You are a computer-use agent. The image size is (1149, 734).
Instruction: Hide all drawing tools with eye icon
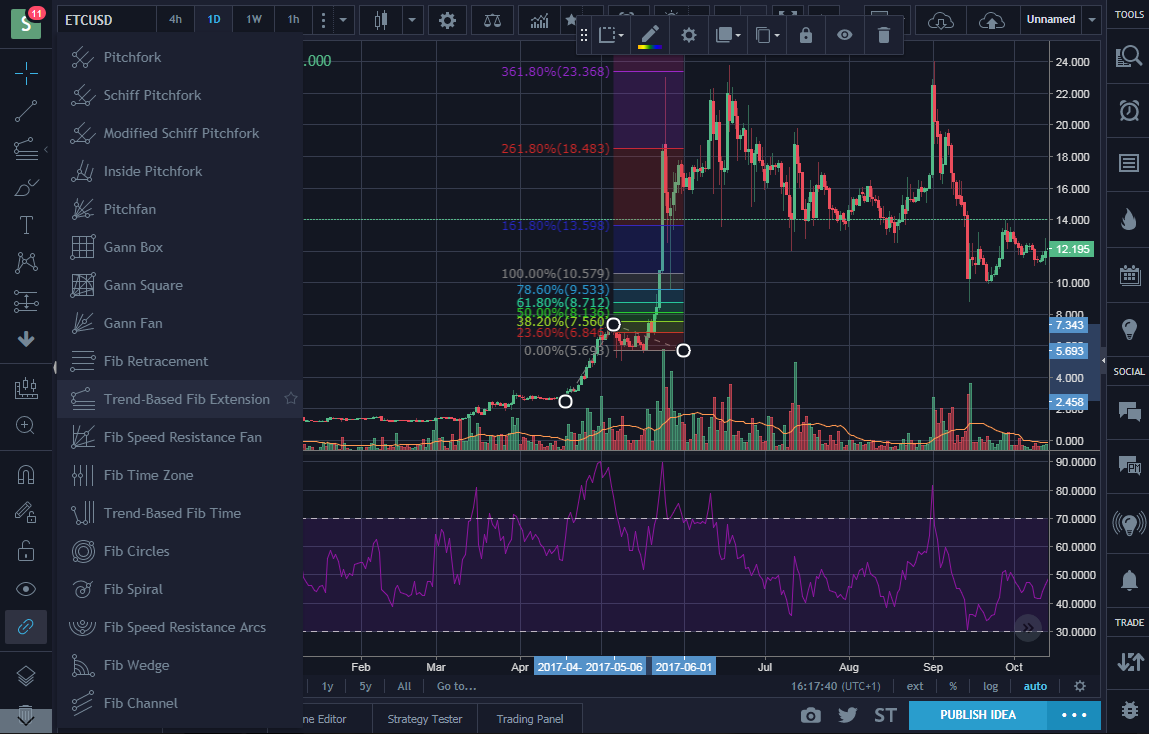(x=26, y=589)
